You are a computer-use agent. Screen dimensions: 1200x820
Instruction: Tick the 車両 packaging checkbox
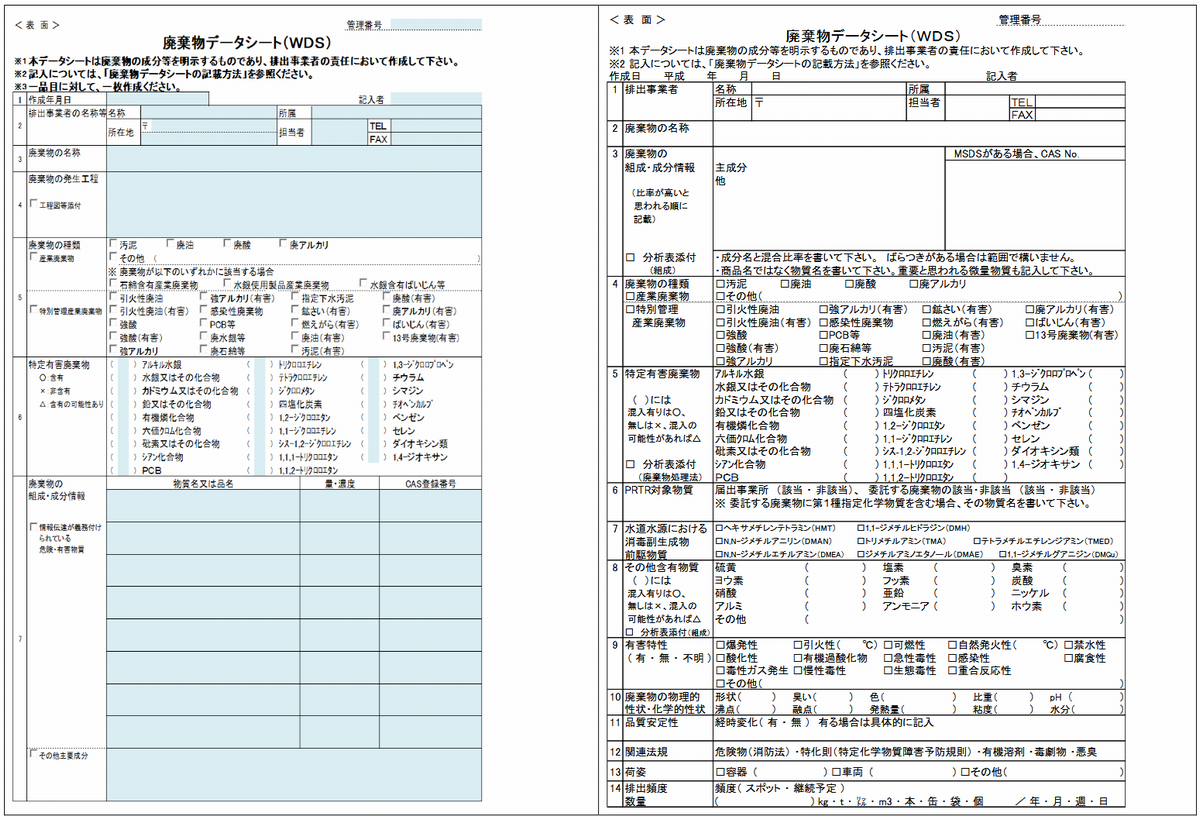pos(836,772)
